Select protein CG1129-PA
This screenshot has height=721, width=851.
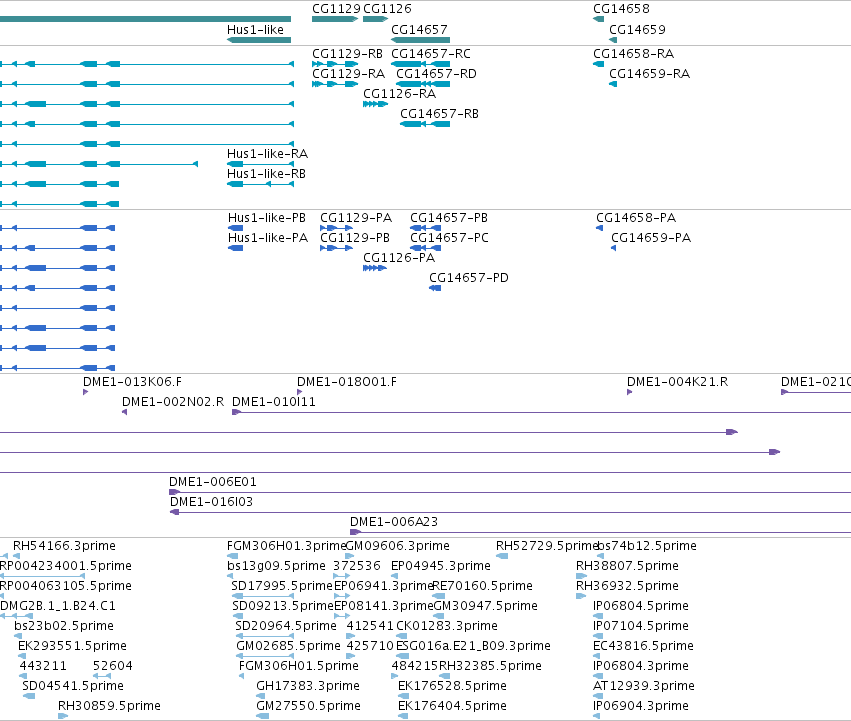[x=355, y=218]
